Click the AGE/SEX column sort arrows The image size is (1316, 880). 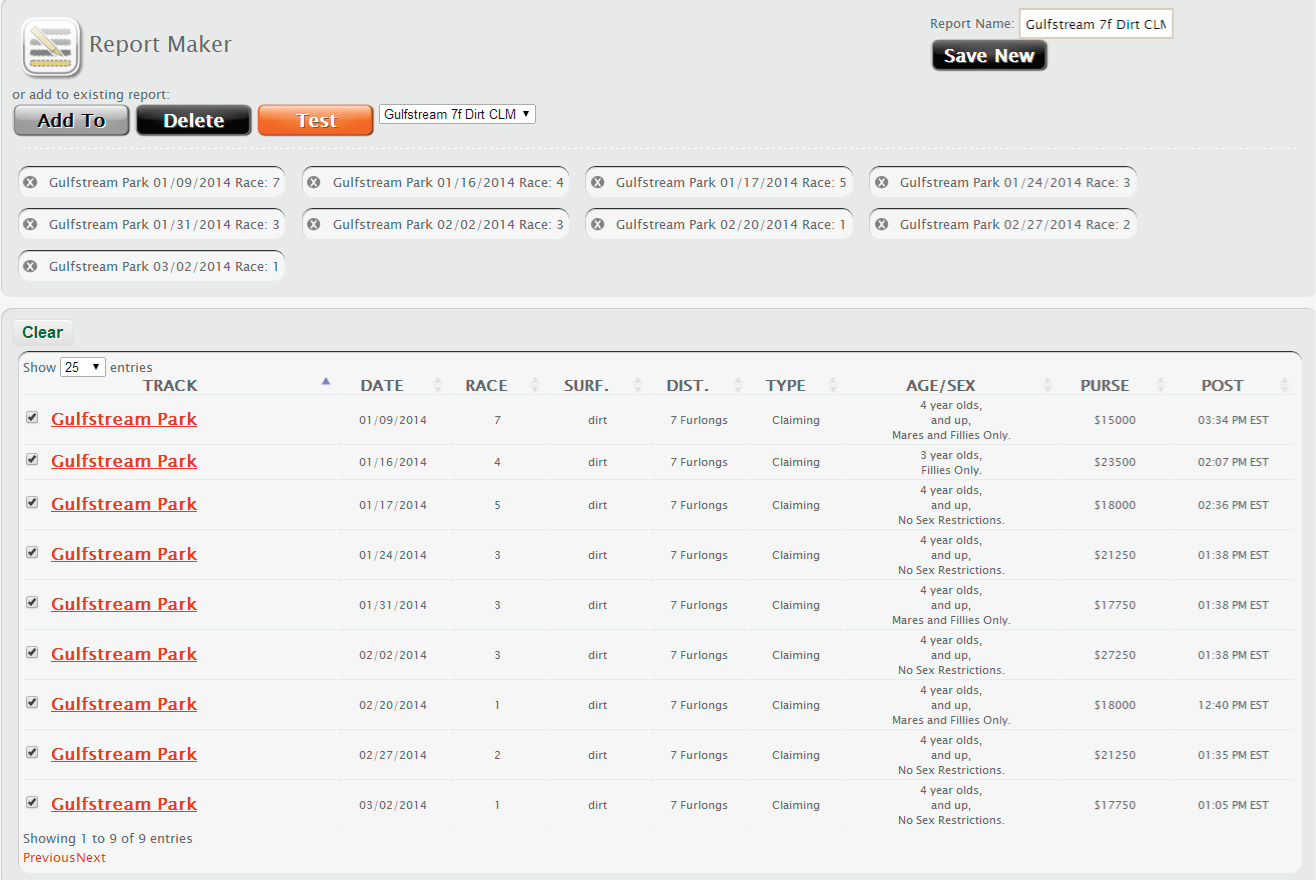(1048, 385)
